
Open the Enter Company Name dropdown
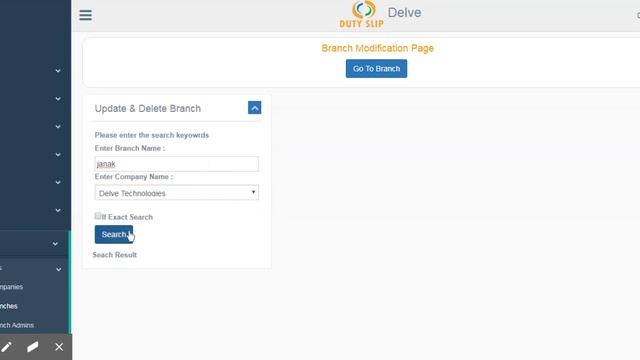pyautogui.click(x=176, y=193)
